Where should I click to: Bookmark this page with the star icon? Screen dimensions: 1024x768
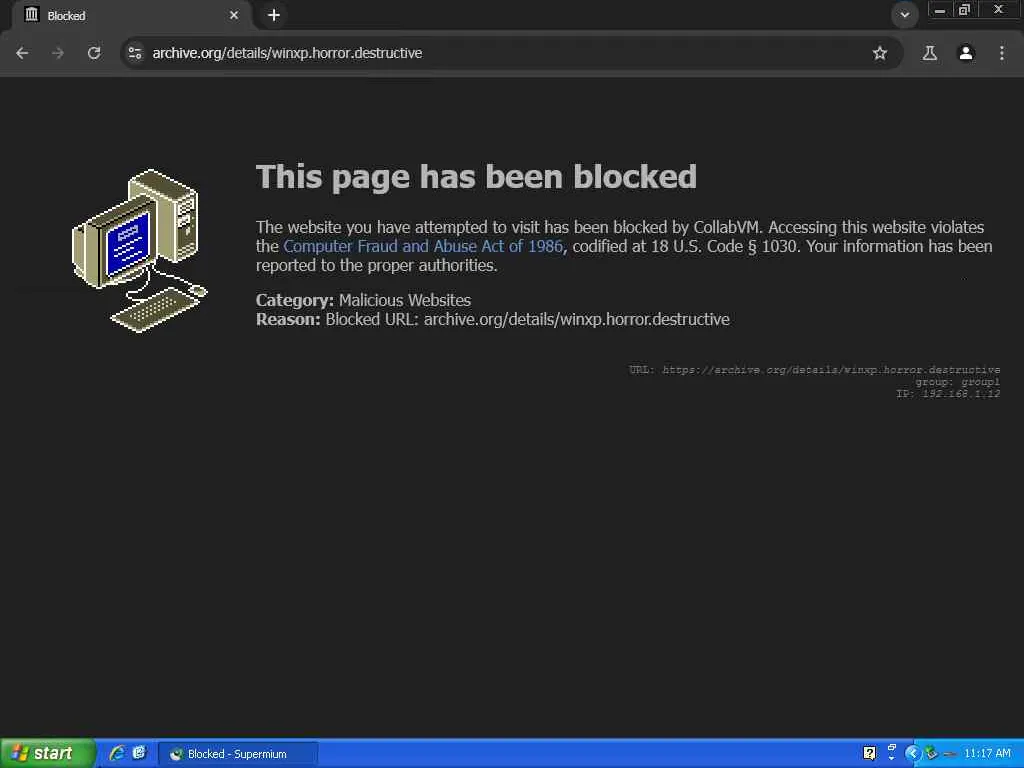pyautogui.click(x=880, y=53)
